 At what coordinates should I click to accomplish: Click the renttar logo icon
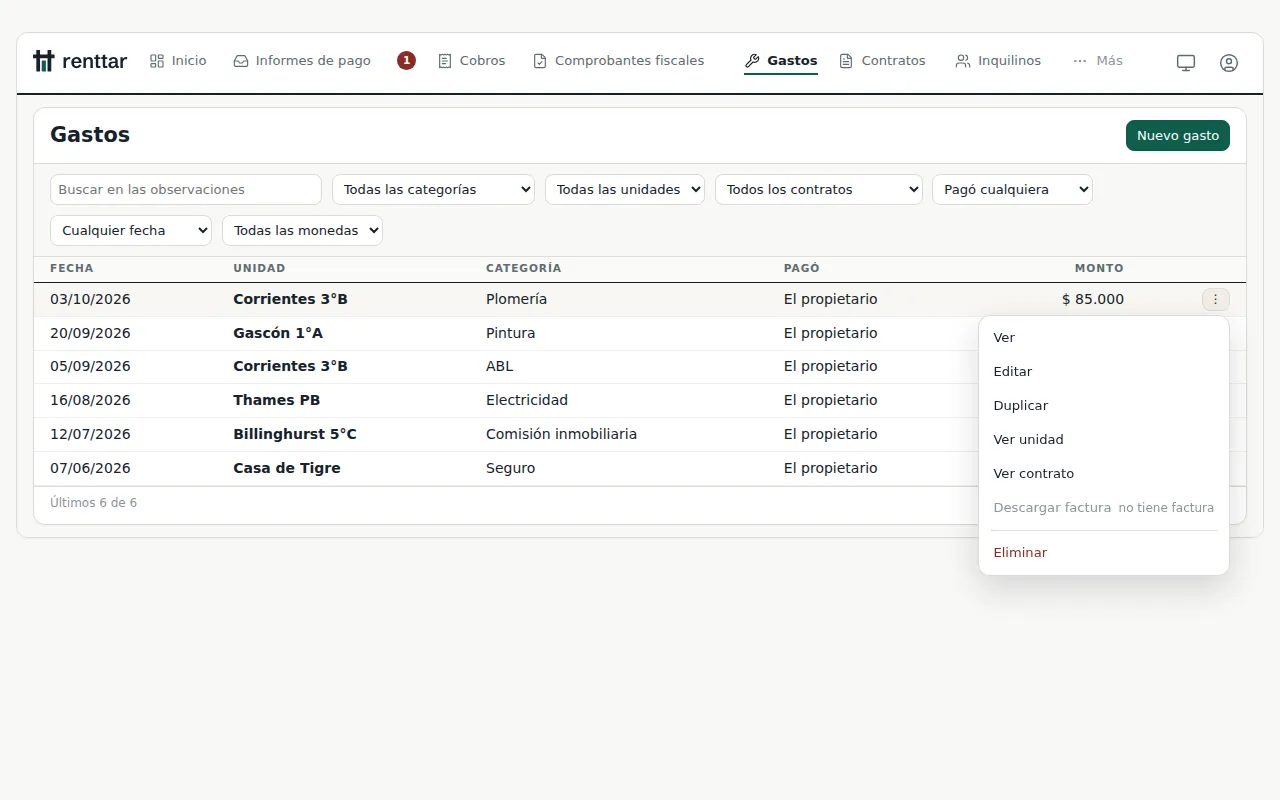(x=43, y=61)
